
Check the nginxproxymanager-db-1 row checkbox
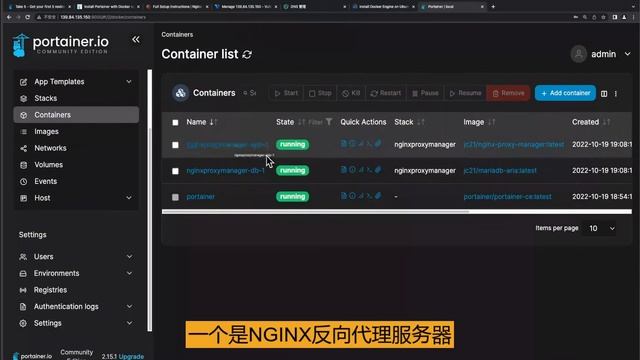[175, 171]
